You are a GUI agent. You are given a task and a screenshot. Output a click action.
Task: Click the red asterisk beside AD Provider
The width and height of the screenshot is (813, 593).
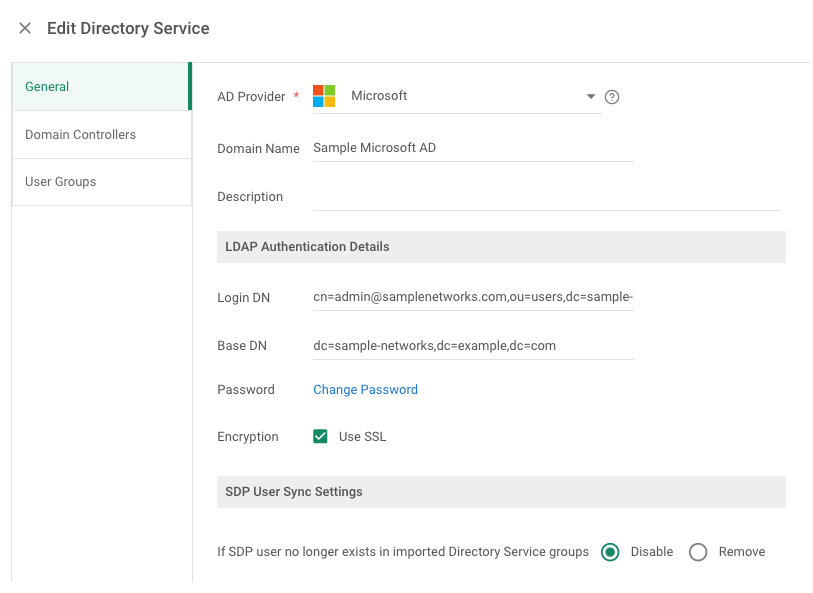click(x=295, y=96)
